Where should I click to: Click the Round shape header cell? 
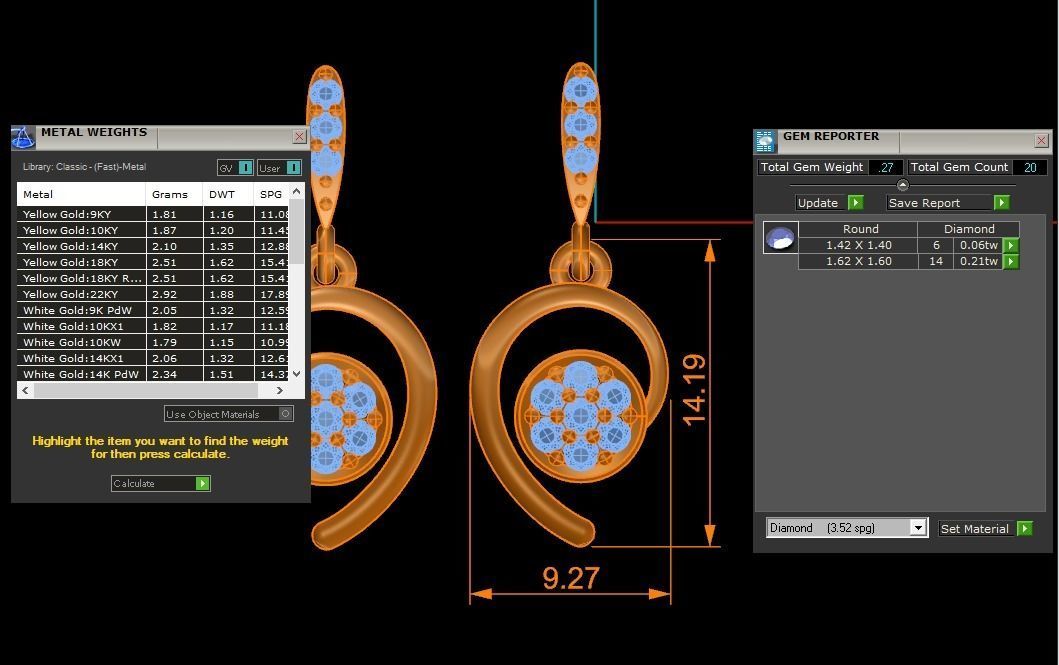click(860, 230)
